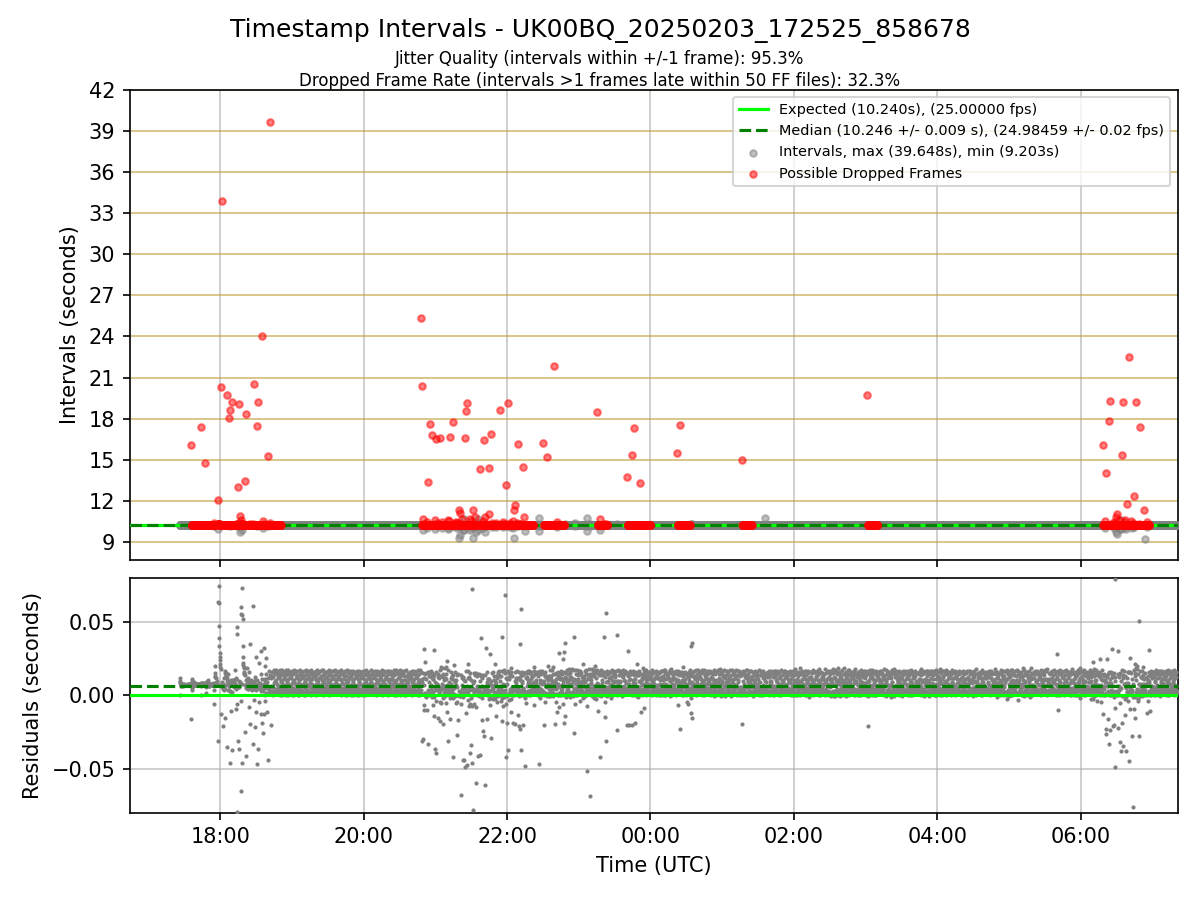Viewport: 1200px width, 900px height.
Task: Click legend entry 'Possible Dropped Frames'
Action: coord(870,173)
